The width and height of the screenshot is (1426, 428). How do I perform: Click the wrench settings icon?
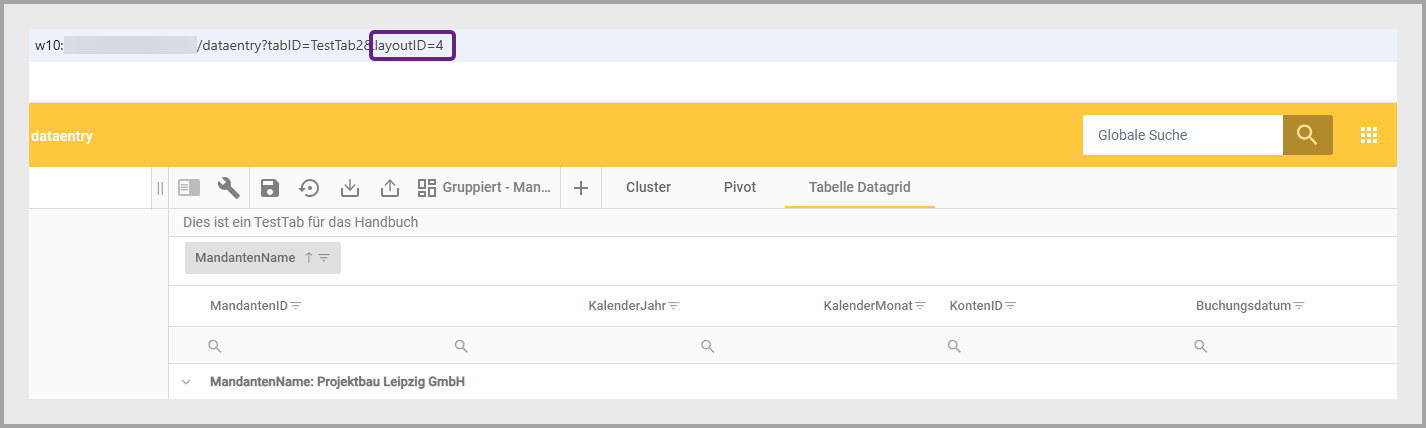click(x=229, y=188)
